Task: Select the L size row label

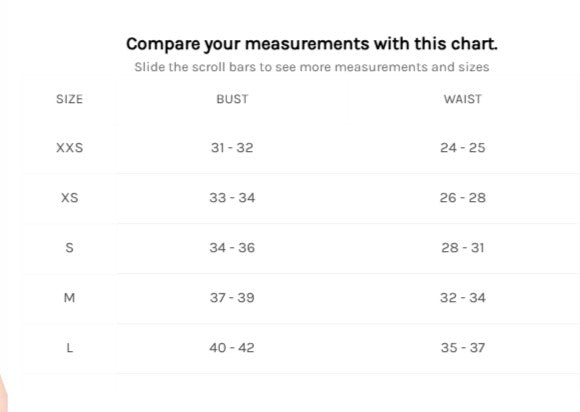Action: tap(70, 348)
